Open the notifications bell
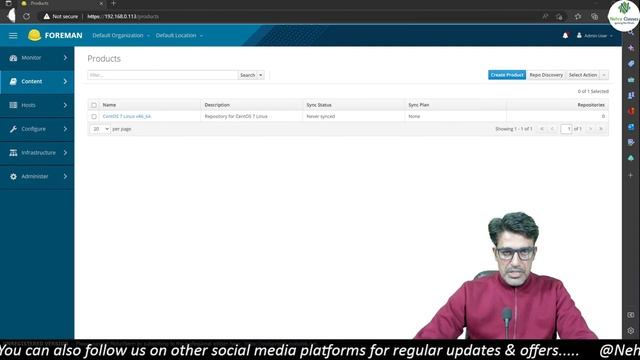 point(565,36)
